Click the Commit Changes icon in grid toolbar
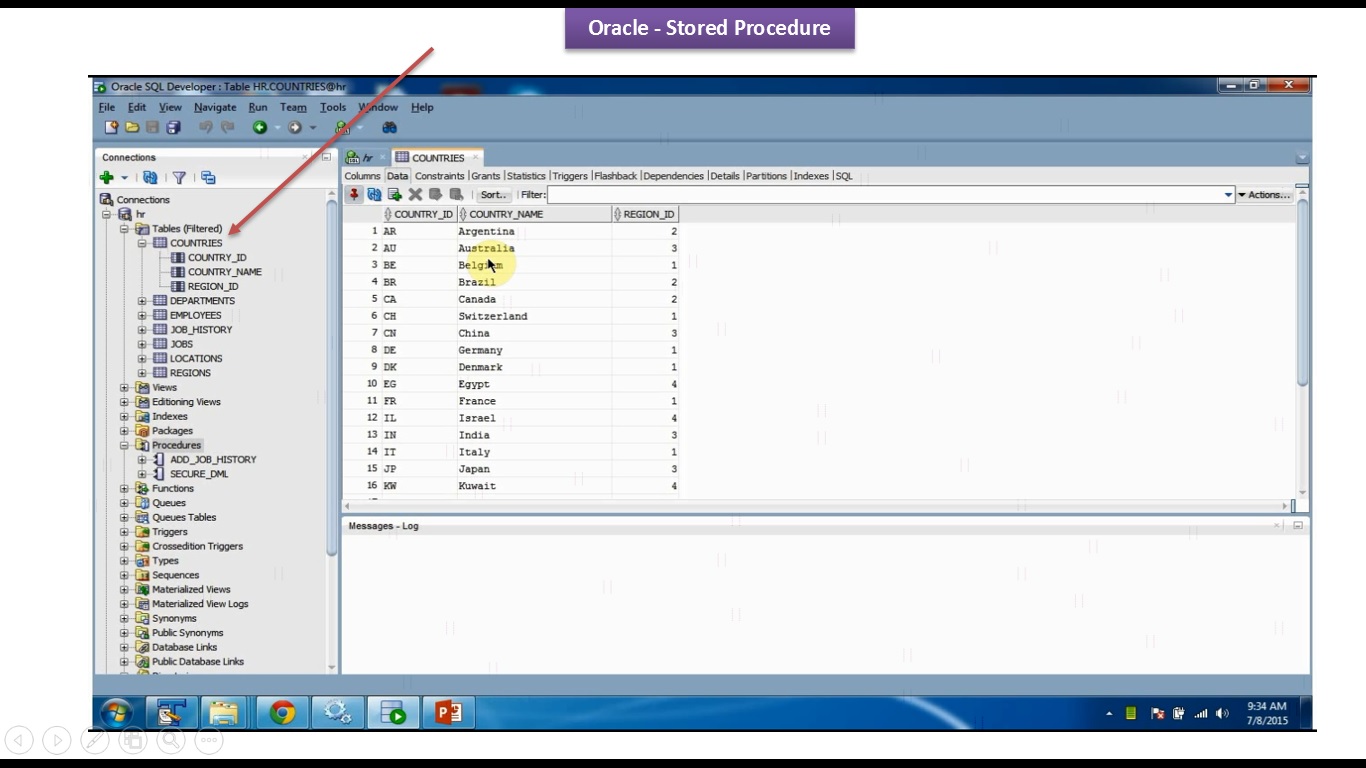The image size is (1366, 768). [x=435, y=194]
